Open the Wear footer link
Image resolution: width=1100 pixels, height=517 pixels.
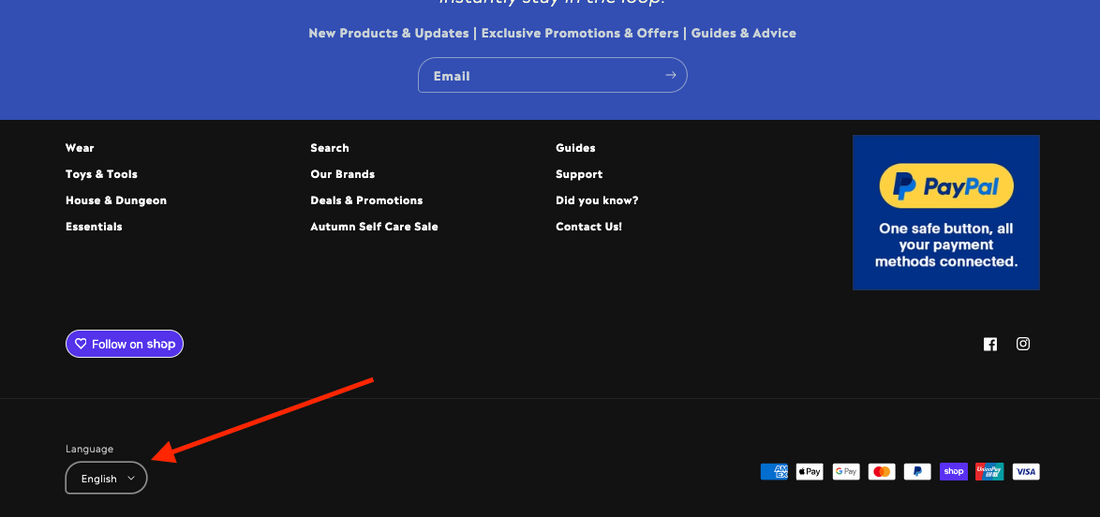80,147
